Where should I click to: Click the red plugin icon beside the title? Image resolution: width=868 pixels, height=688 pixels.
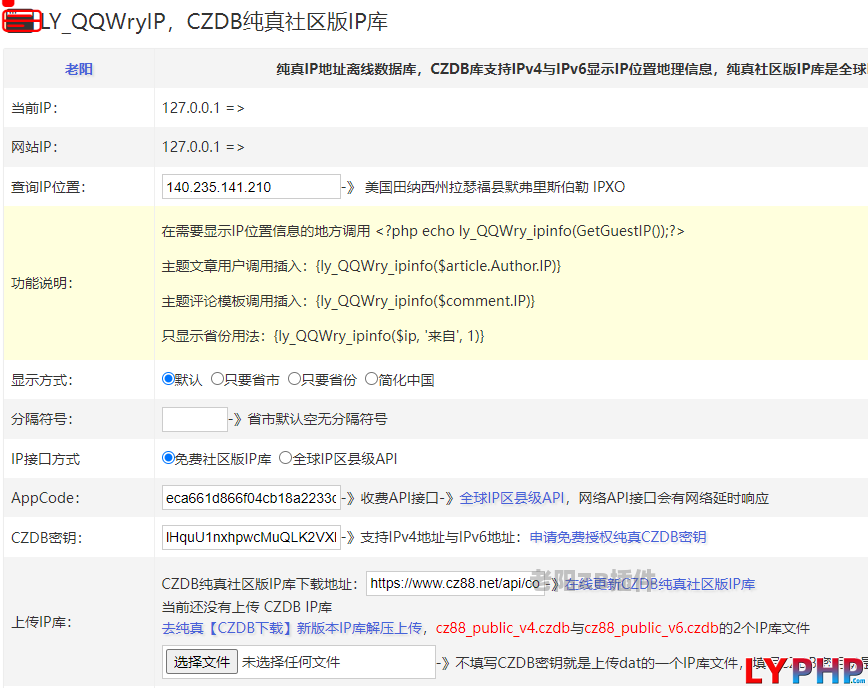click(21, 21)
